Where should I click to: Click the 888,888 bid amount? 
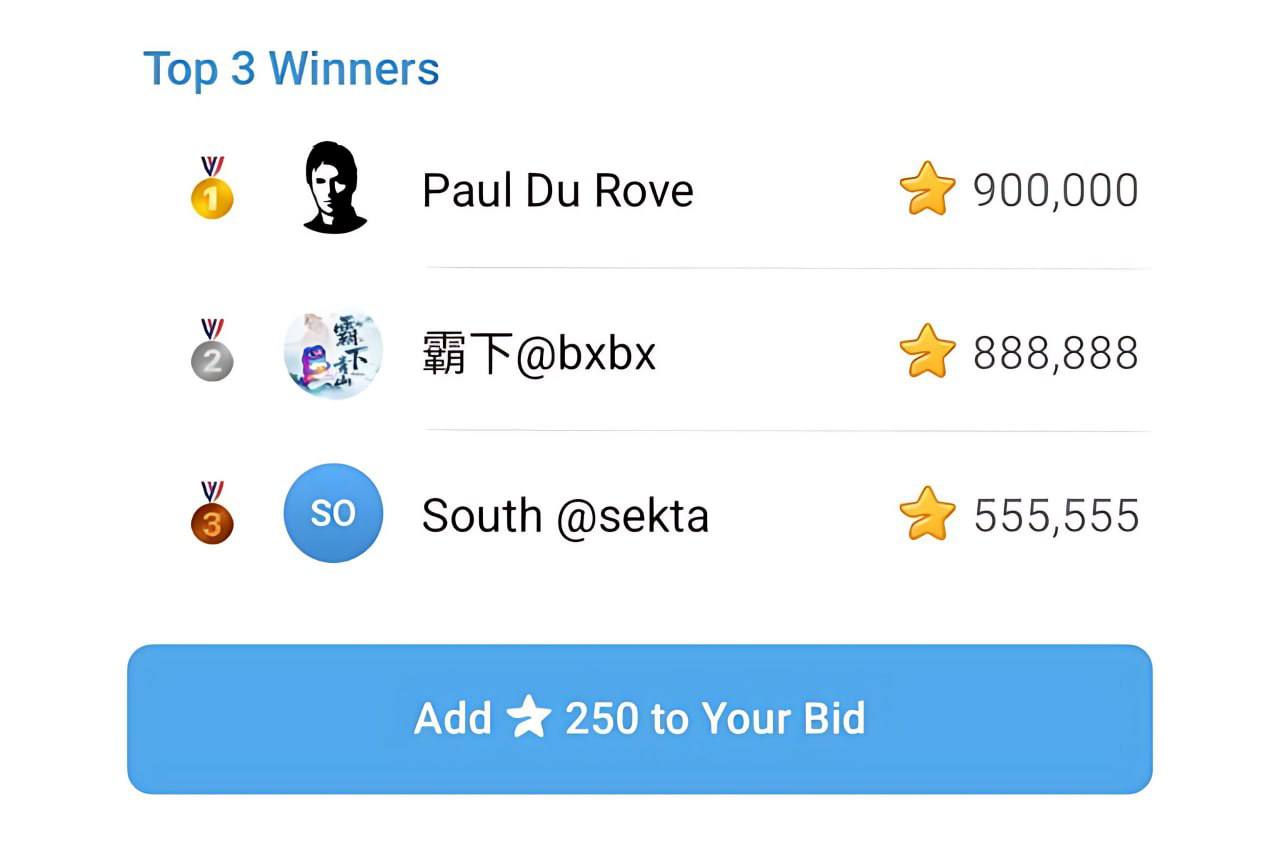point(1055,353)
